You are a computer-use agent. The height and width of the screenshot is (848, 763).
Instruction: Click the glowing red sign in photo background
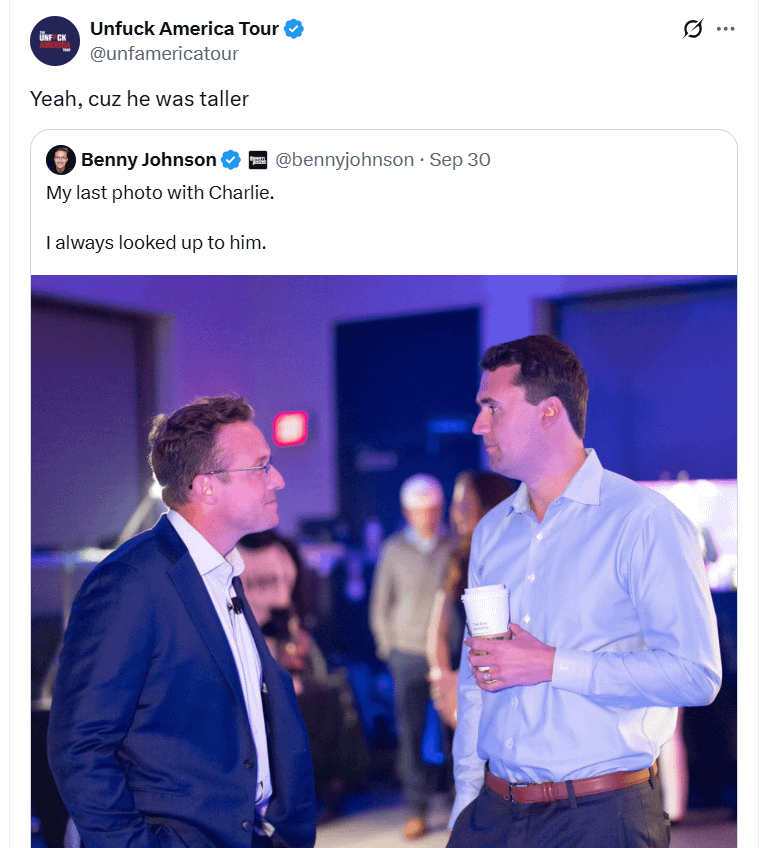[290, 428]
